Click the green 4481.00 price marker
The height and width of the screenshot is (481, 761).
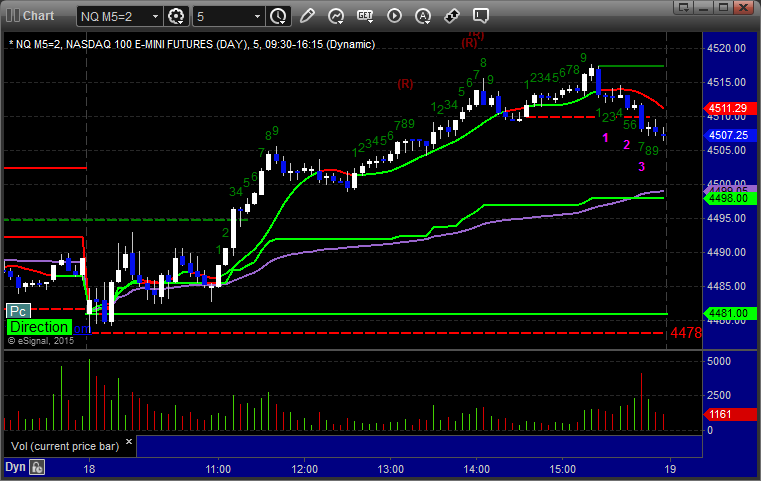(x=730, y=314)
